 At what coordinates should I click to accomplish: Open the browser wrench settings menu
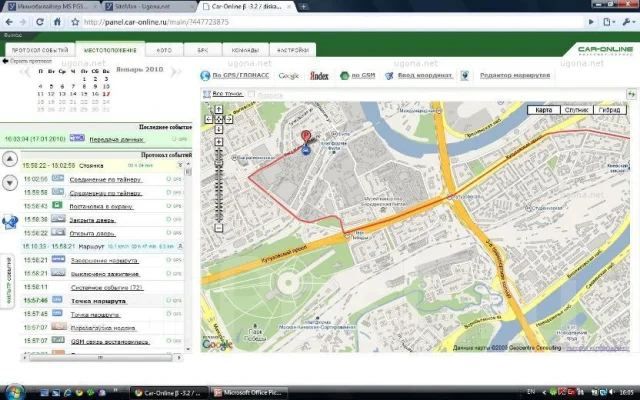tap(629, 22)
